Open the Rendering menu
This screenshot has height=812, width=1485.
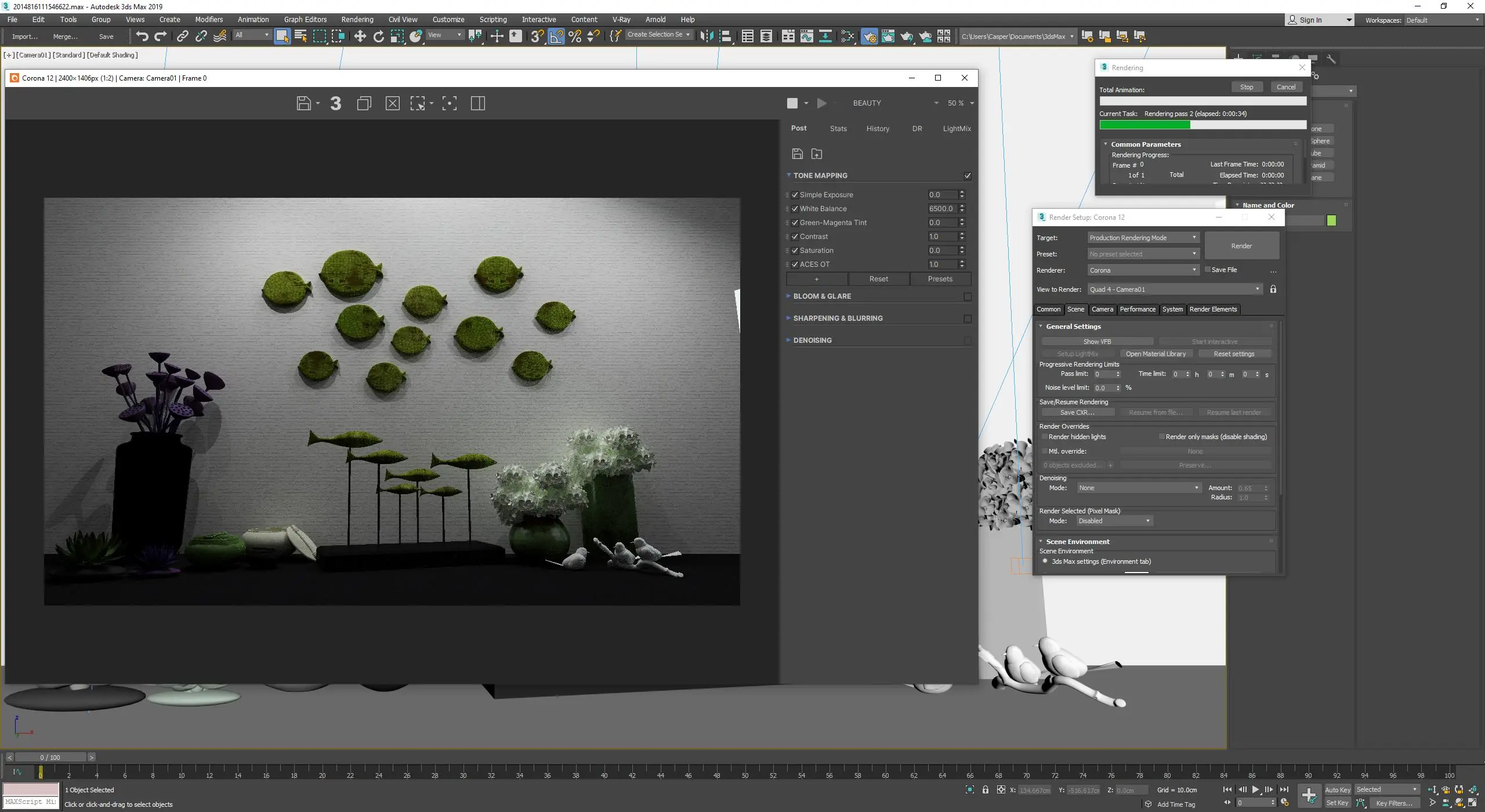coord(357,19)
